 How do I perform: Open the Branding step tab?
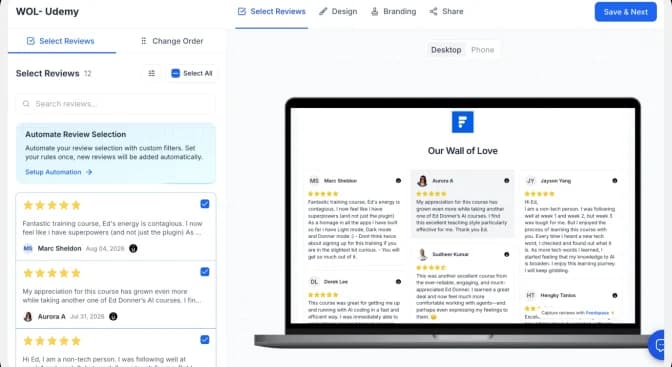point(393,12)
